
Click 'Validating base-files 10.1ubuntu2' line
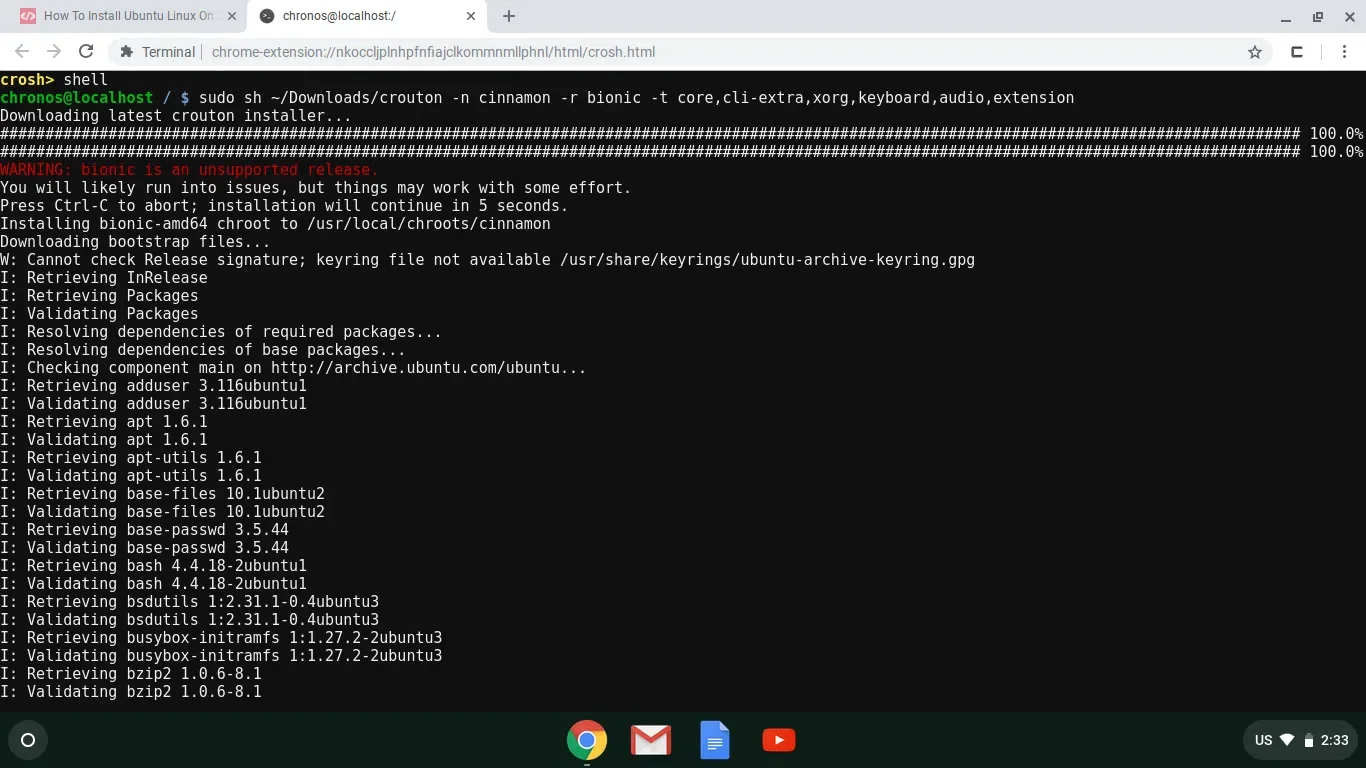pos(162,512)
